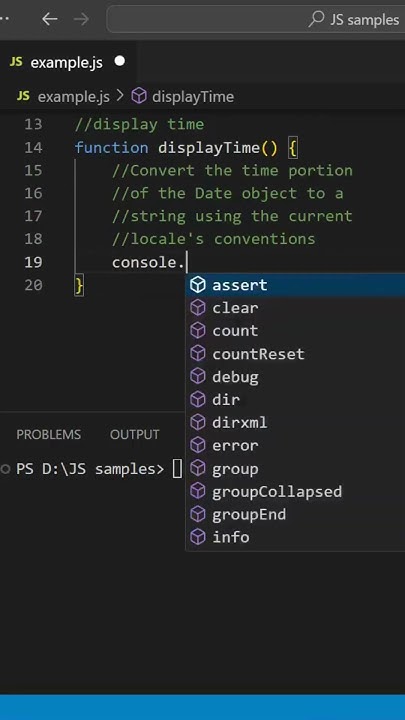Select countReset in suggestions
This screenshot has width=405, height=720.
295,354
